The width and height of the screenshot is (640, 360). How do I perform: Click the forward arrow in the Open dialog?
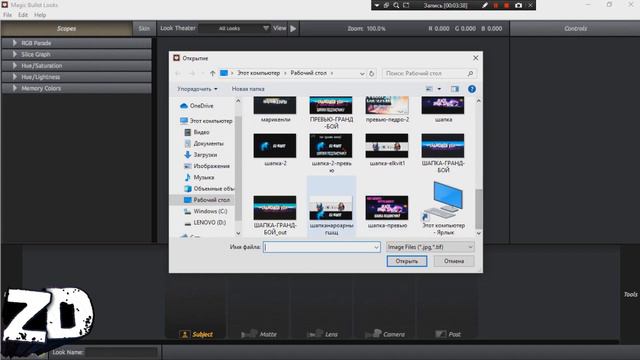pyautogui.click(x=192, y=73)
